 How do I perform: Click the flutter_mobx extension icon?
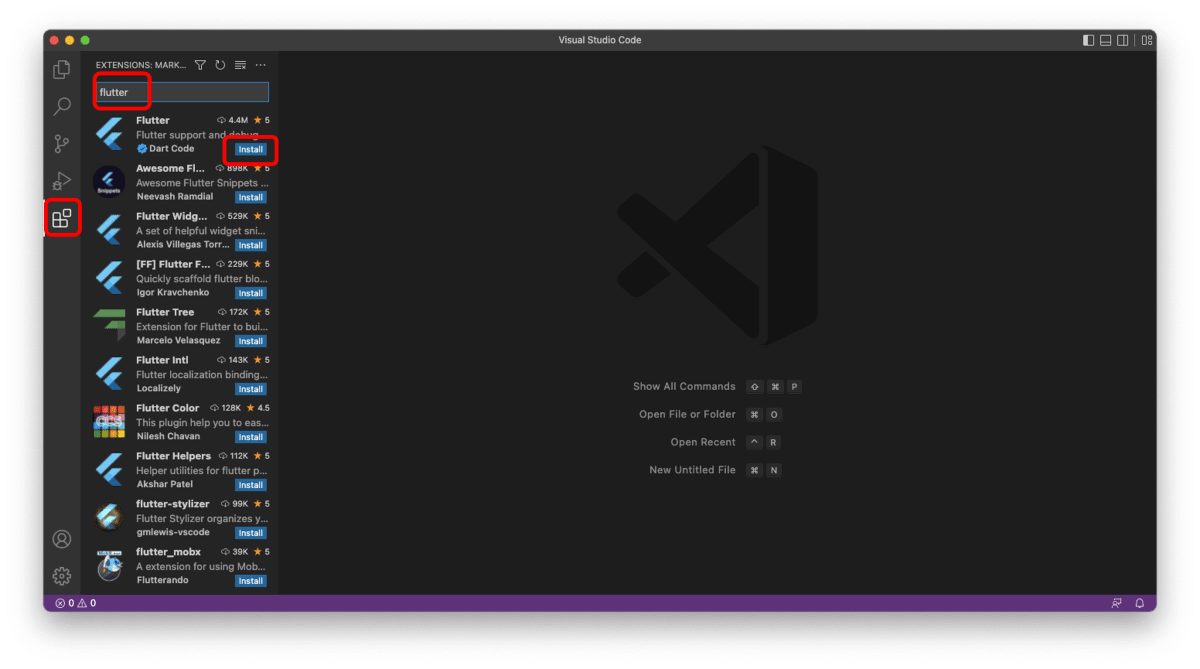pyautogui.click(x=109, y=566)
